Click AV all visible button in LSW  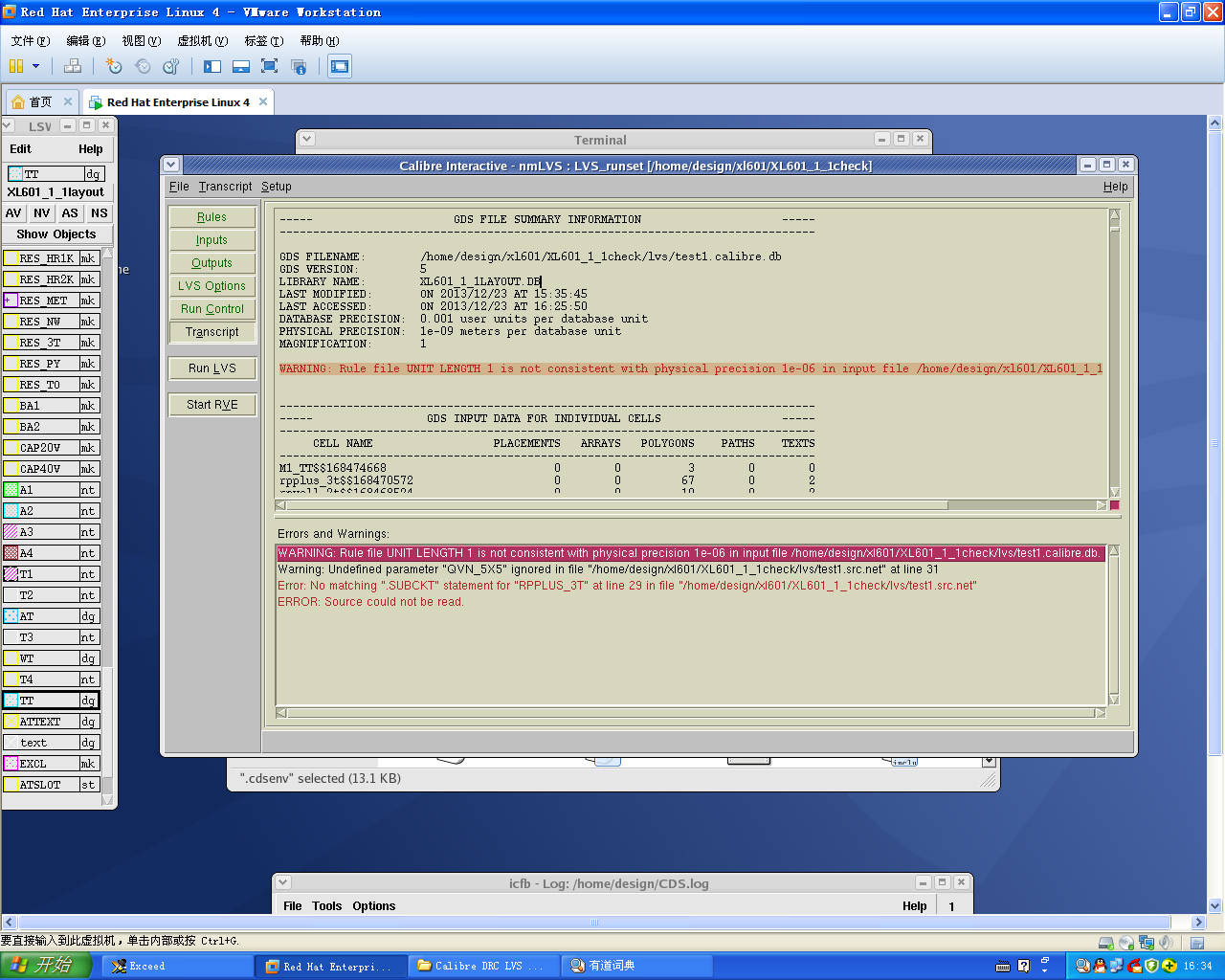tap(13, 213)
